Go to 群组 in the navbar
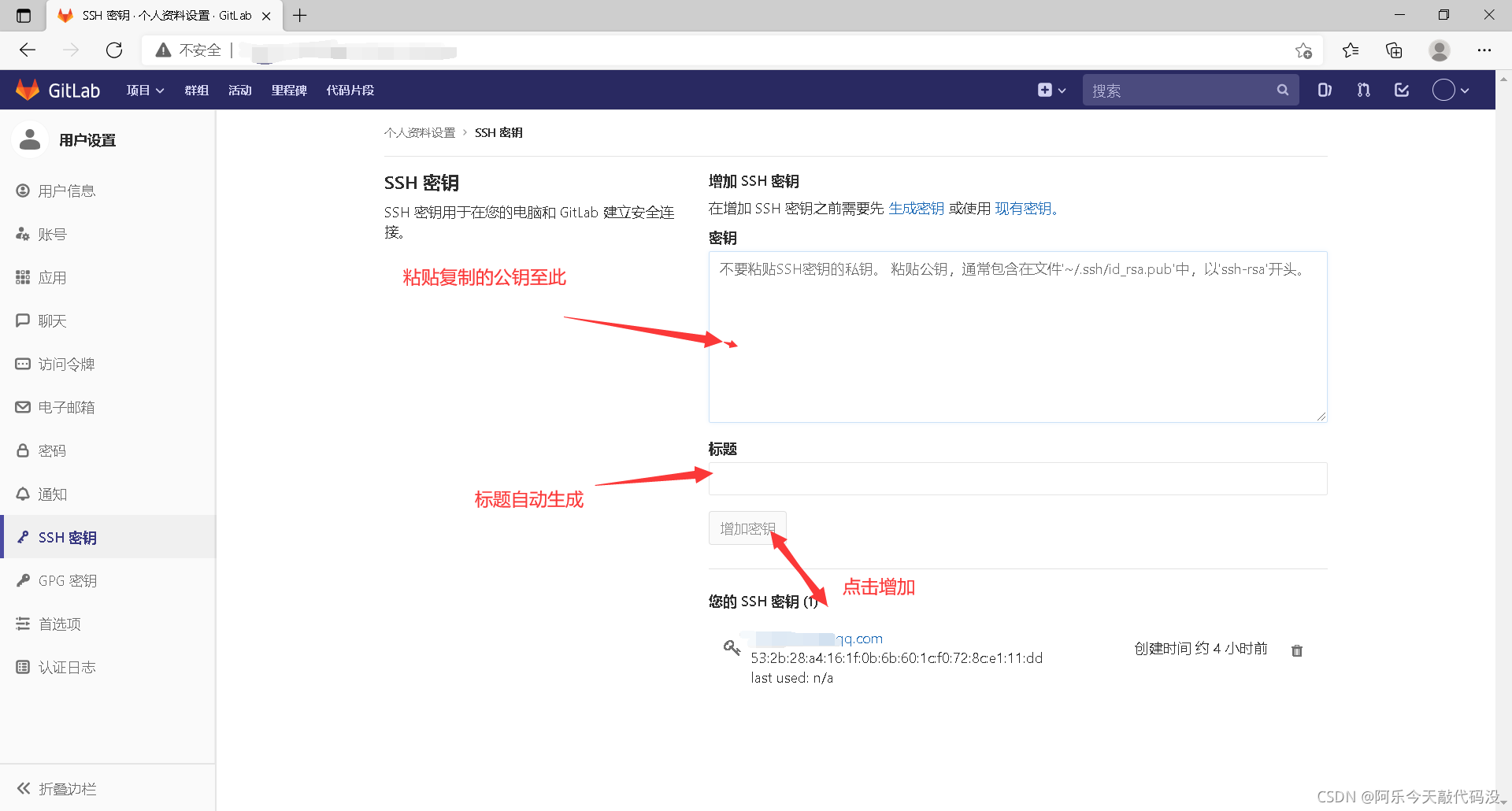This screenshot has width=1512, height=811. [197, 91]
